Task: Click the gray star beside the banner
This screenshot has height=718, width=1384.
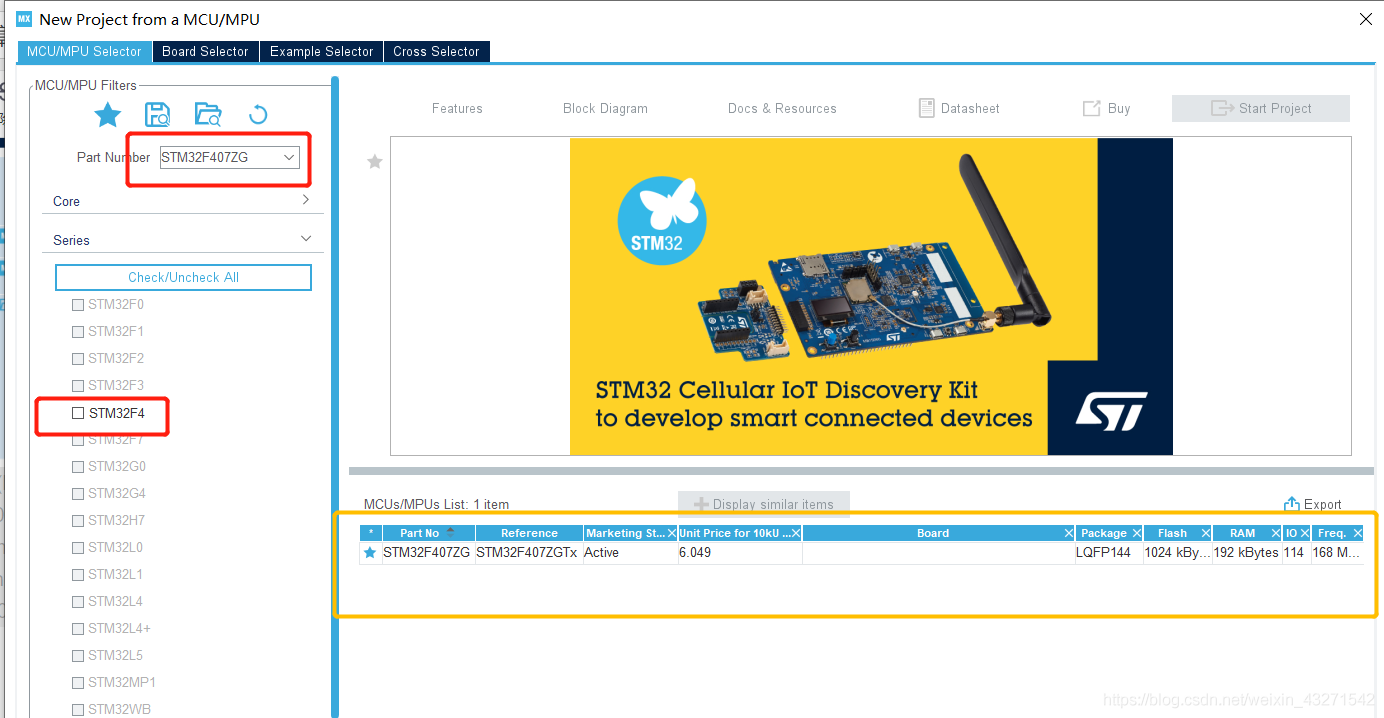Action: pyautogui.click(x=375, y=161)
